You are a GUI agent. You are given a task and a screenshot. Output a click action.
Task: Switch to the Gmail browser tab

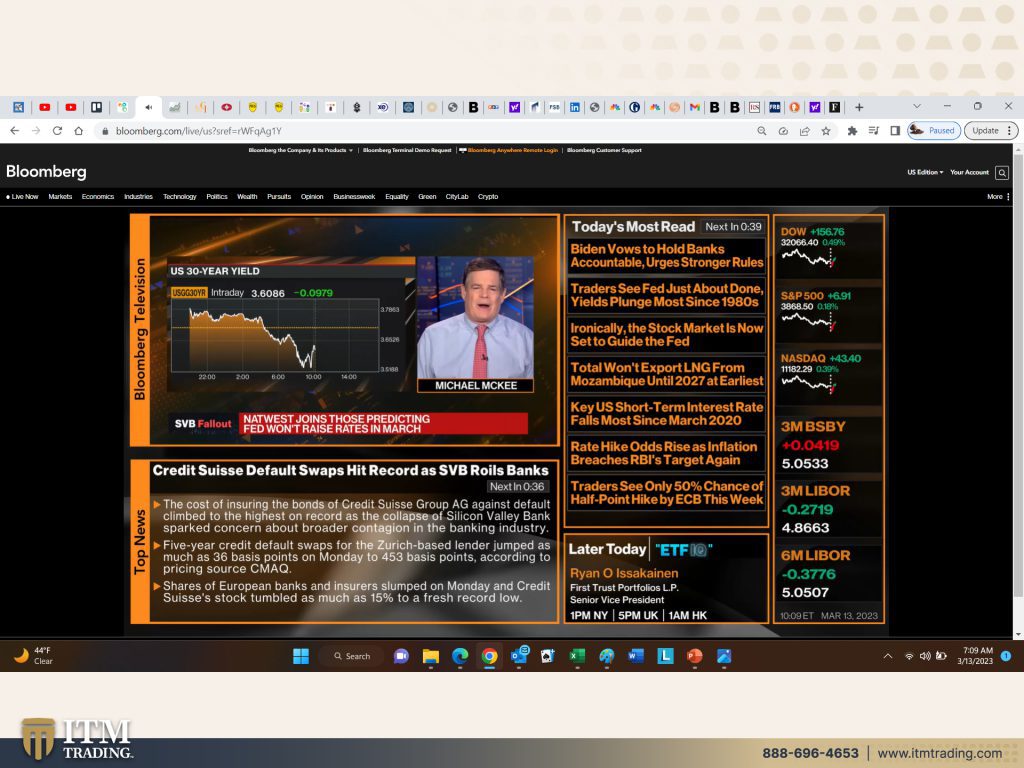click(695, 107)
